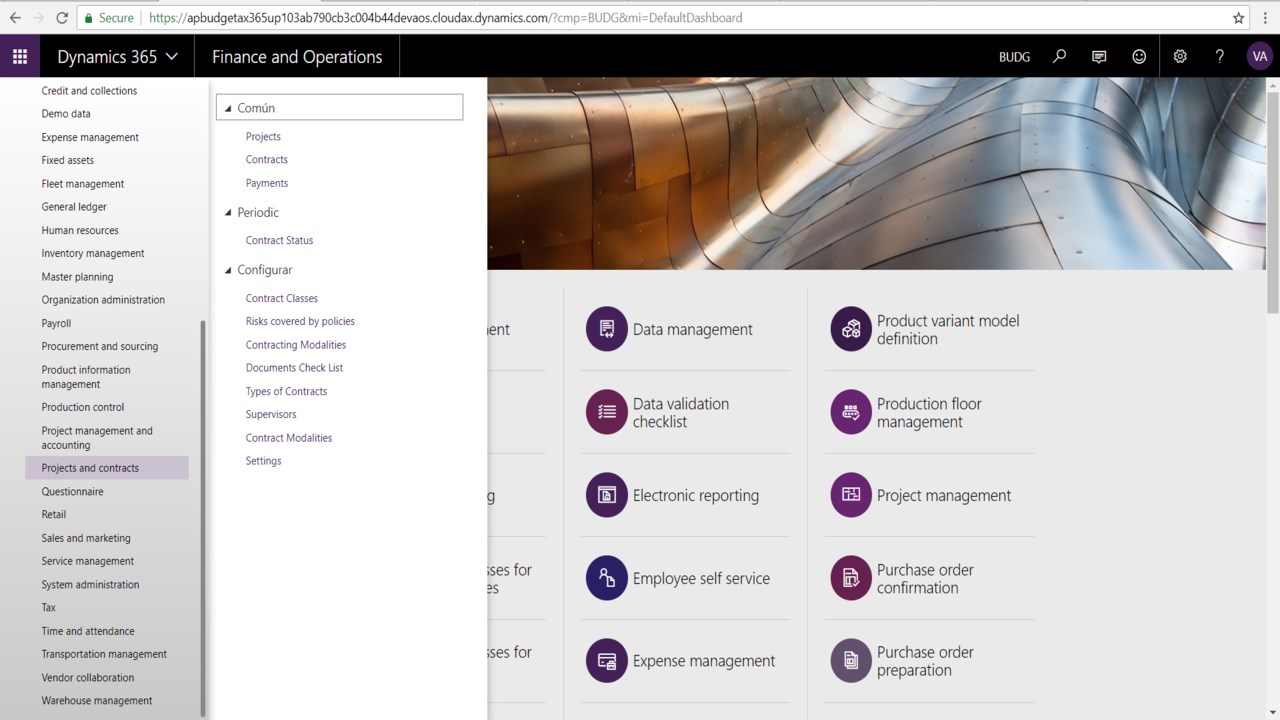
Task: Open the Contracting Modalities link
Action: [296, 345]
